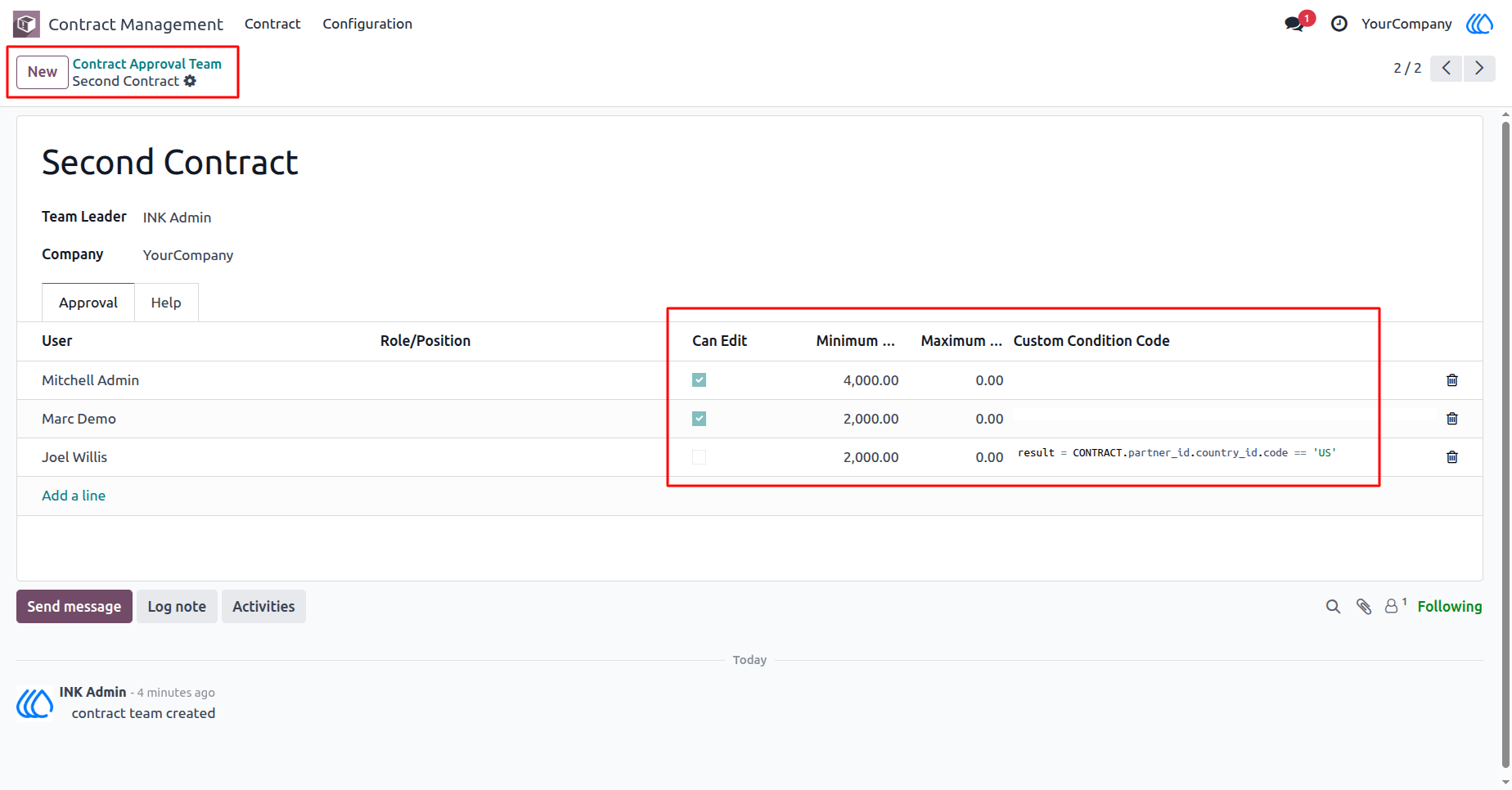Click the Contract Management app icon
The image size is (1512, 790).
(26, 24)
